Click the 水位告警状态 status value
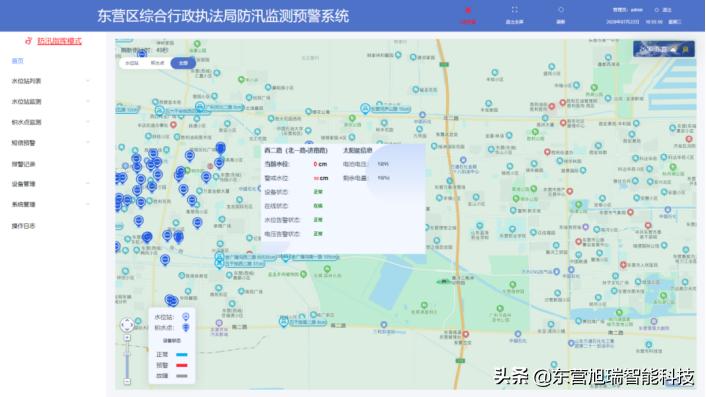706x397 pixels. 318,220
